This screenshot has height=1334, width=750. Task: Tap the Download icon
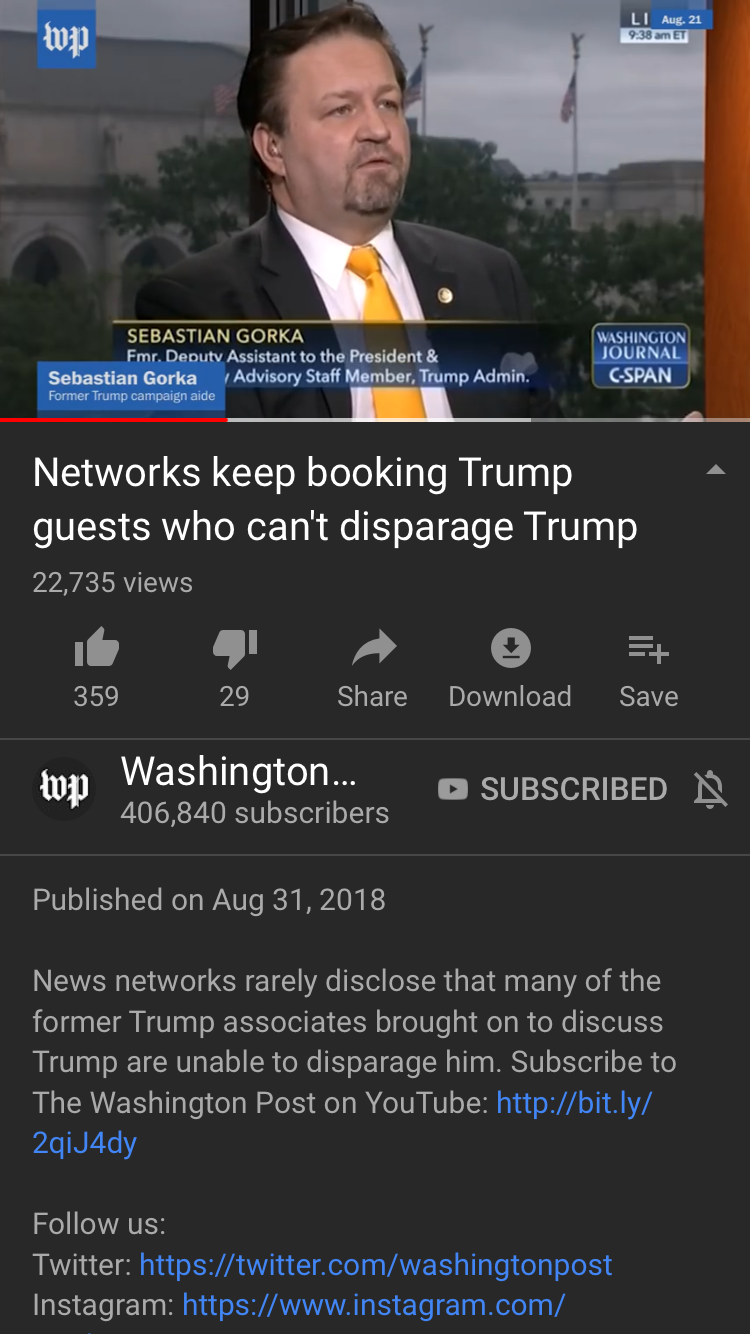click(x=510, y=649)
